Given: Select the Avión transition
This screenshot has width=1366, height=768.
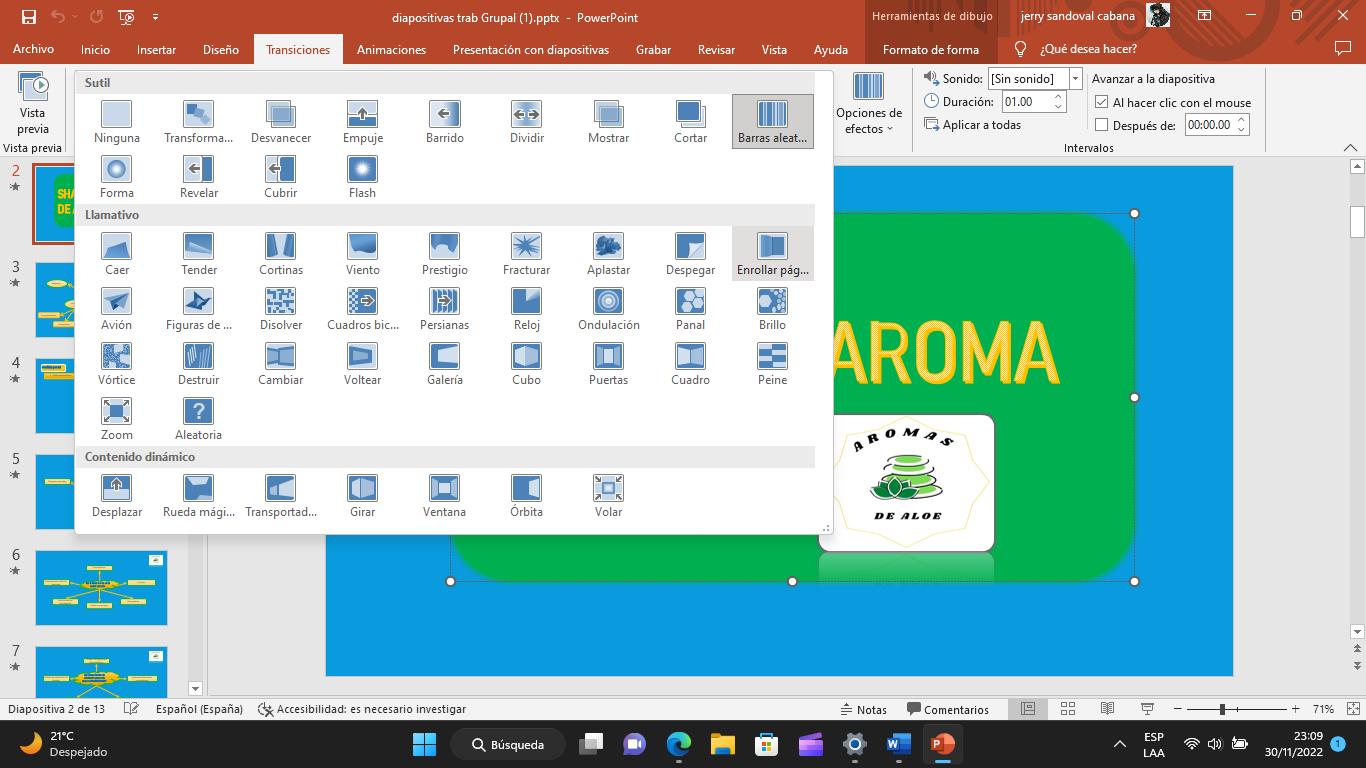Looking at the screenshot, I should [117, 309].
